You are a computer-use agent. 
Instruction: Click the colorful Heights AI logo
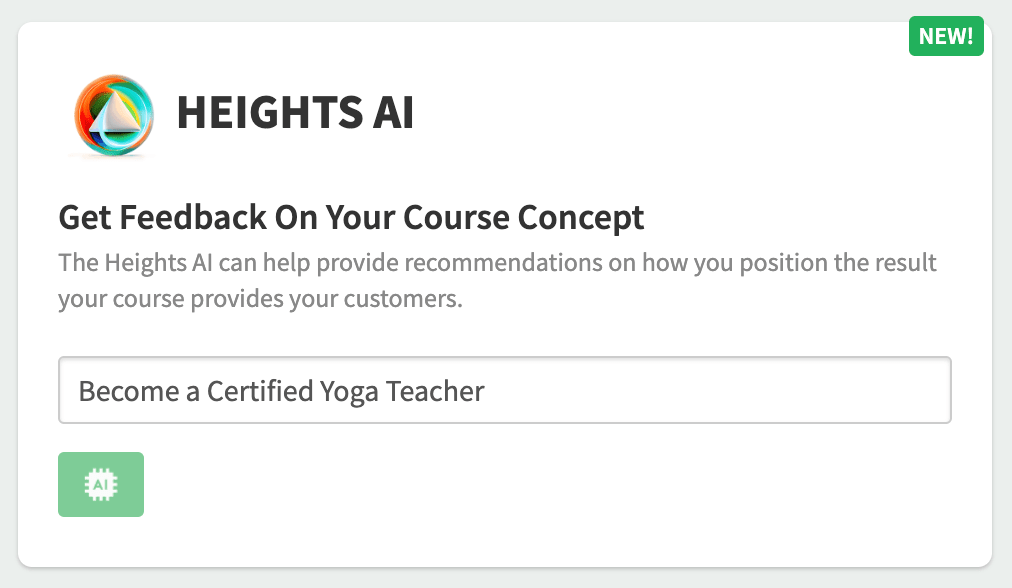(x=114, y=115)
